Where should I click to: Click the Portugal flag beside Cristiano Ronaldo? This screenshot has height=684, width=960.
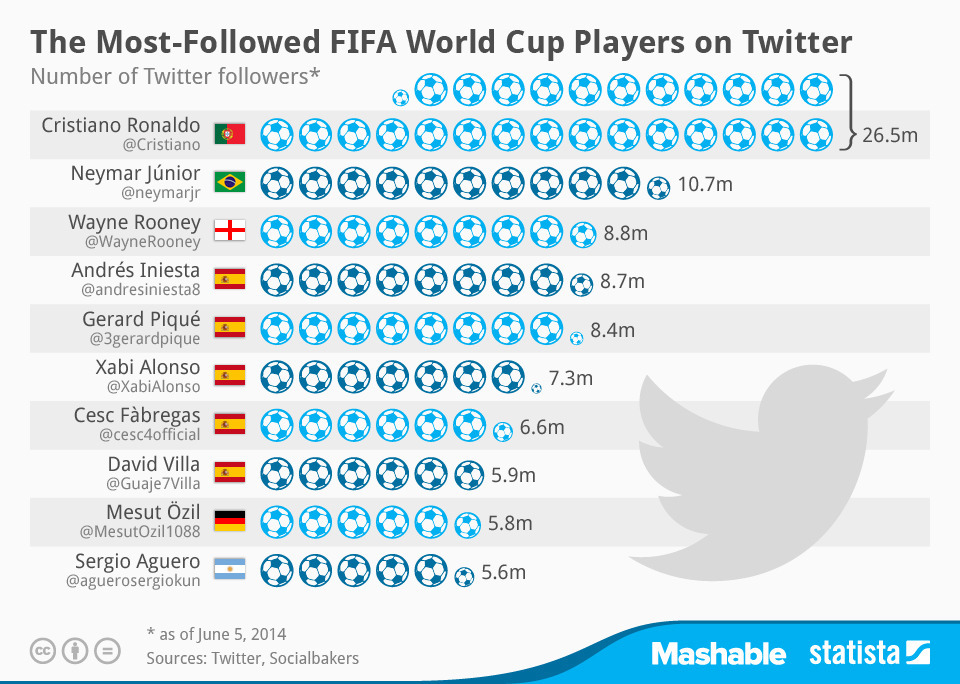pos(229,134)
